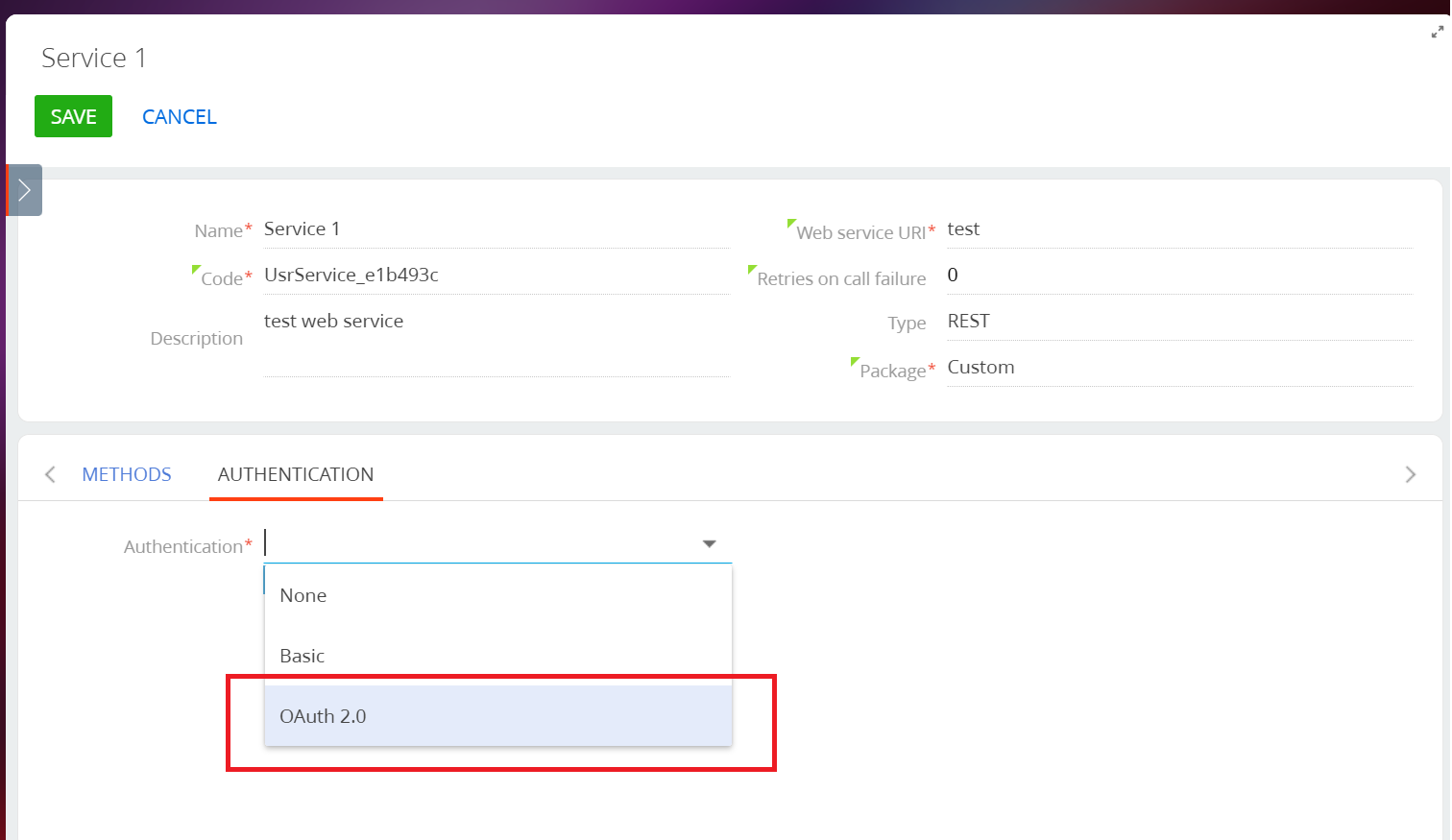Click the Code input field
Image resolution: width=1452 pixels, height=840 pixels.
point(495,276)
